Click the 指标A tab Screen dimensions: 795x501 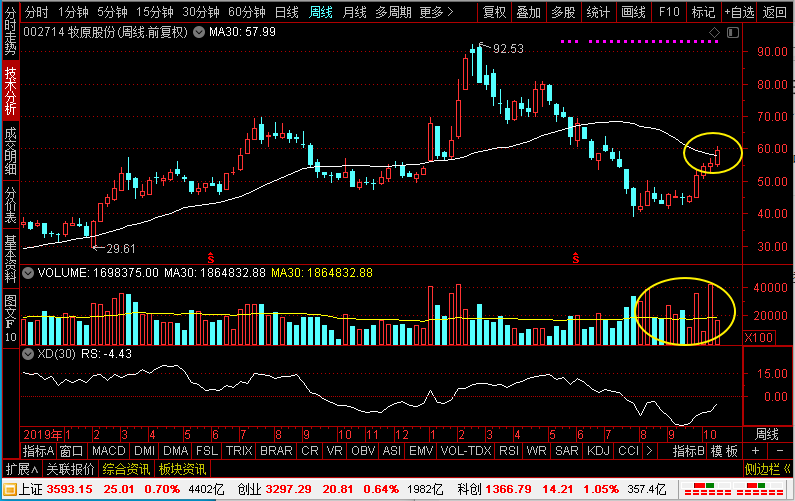click(38, 451)
